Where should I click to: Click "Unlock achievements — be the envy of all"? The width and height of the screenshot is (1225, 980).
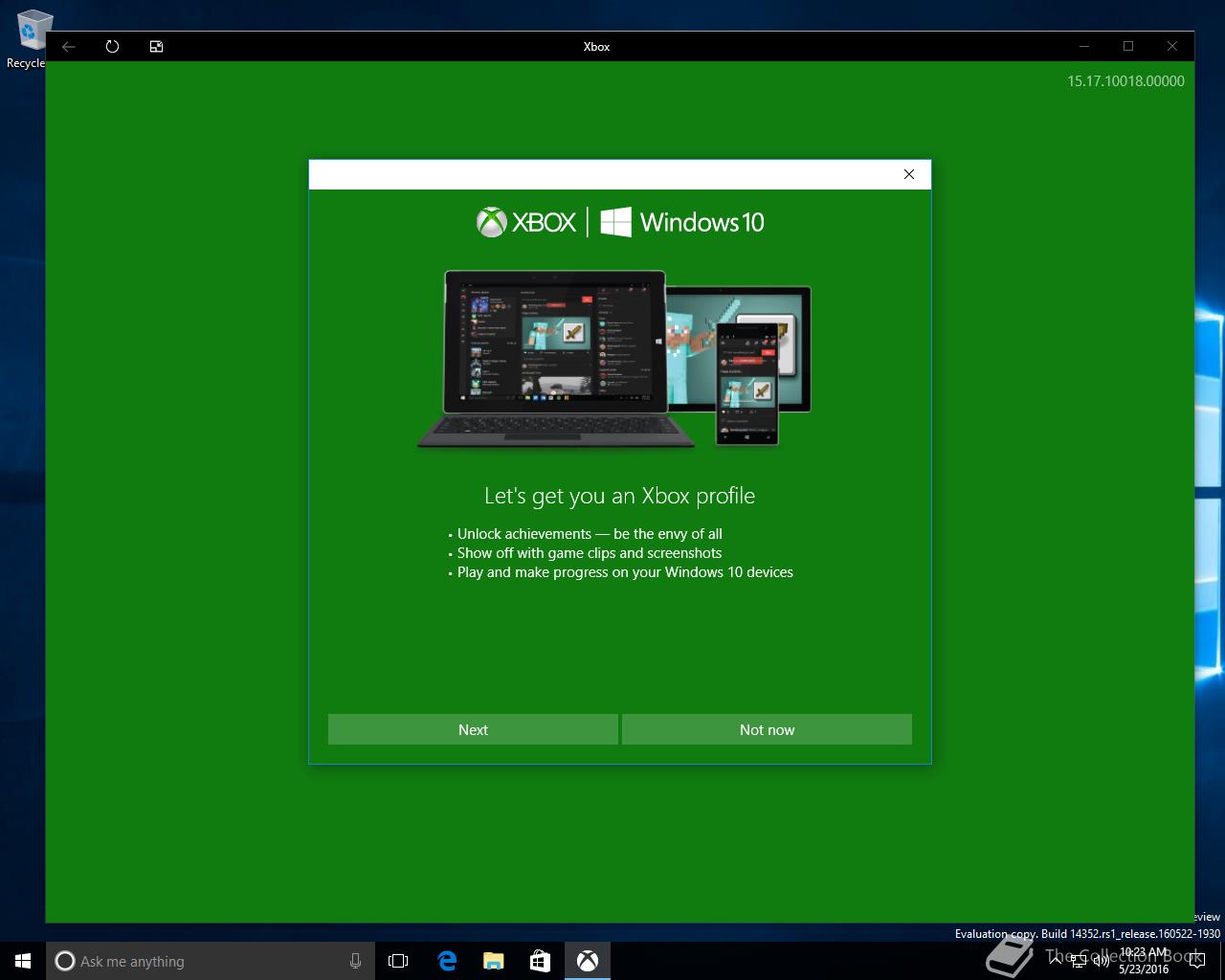pos(590,534)
